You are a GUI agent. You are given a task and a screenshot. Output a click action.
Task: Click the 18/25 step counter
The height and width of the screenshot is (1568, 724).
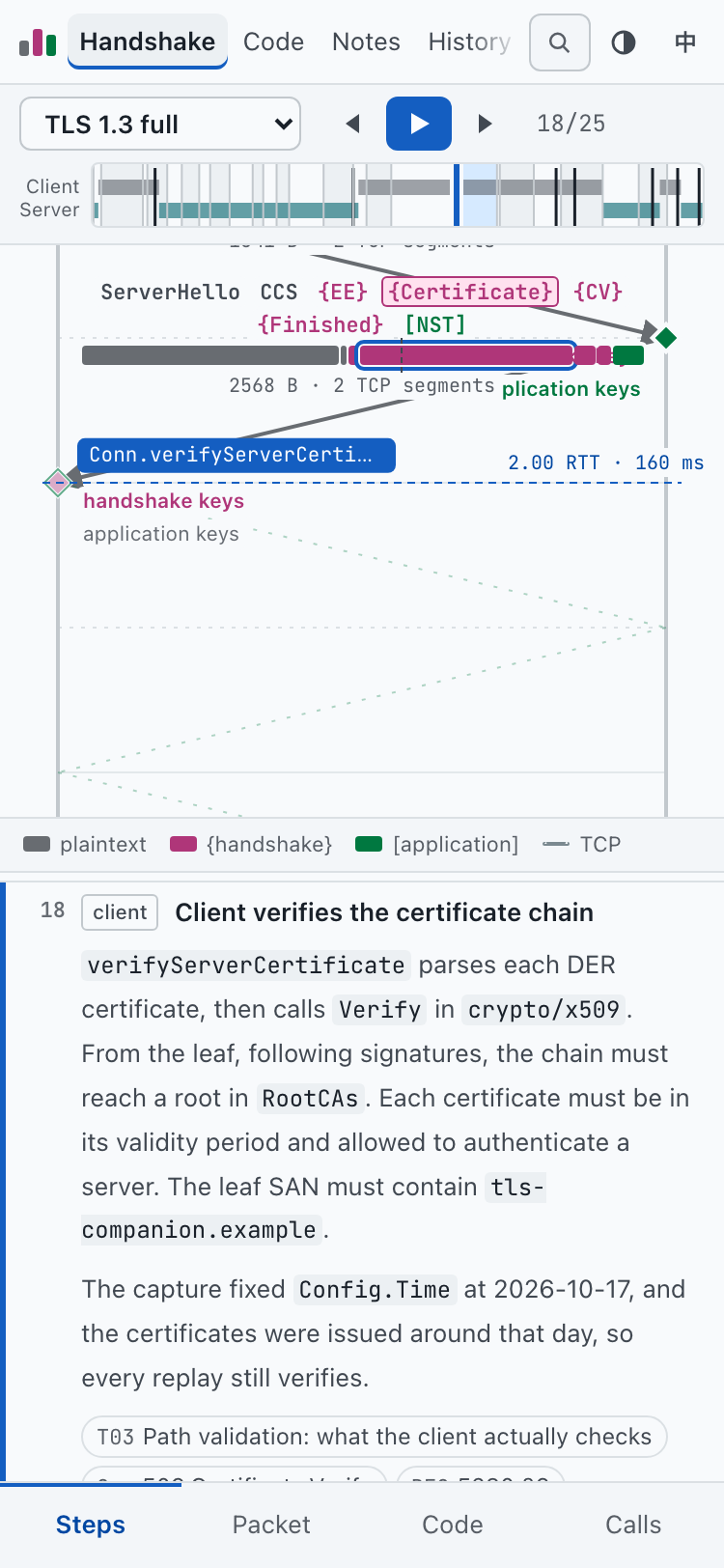[571, 124]
